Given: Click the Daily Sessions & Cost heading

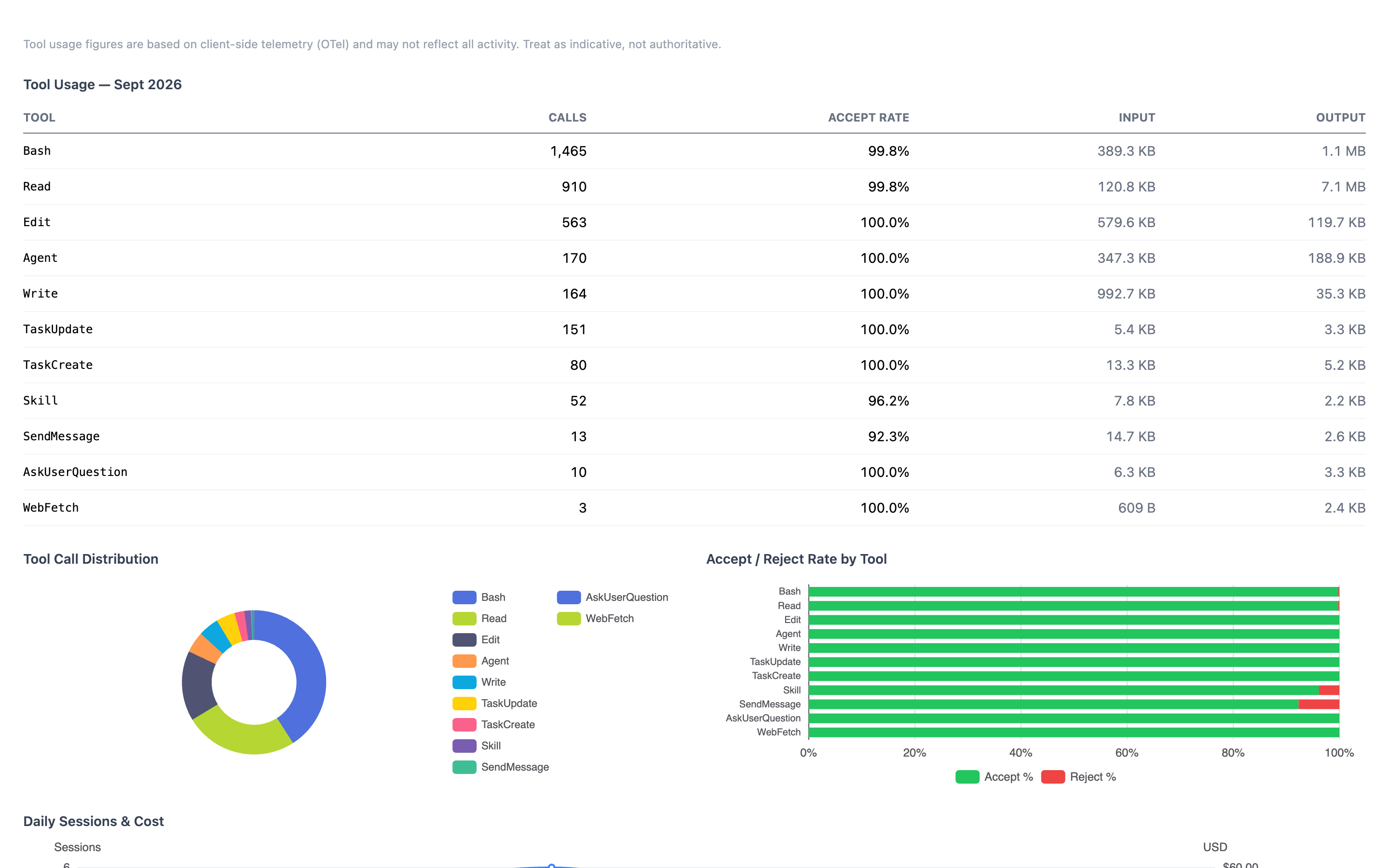Looking at the screenshot, I should 94,822.
